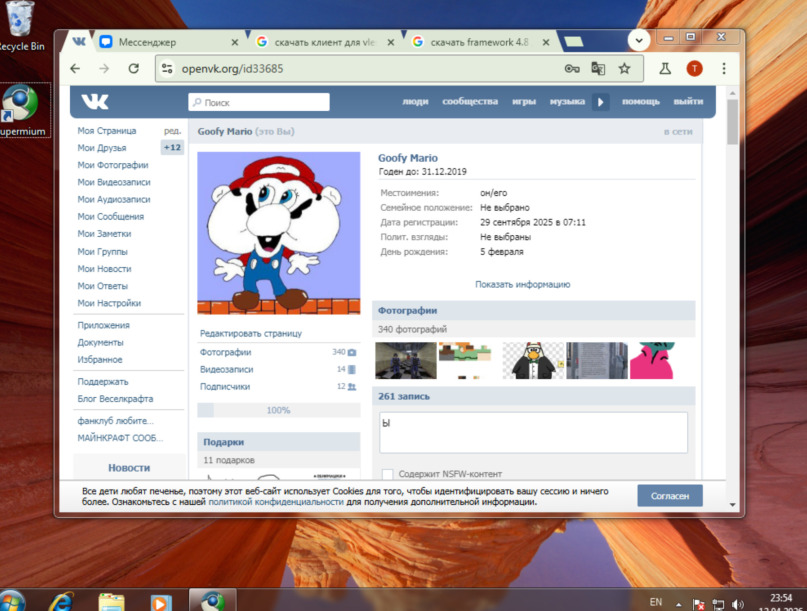
Task: Click the Поиск search field
Action: click(259, 102)
